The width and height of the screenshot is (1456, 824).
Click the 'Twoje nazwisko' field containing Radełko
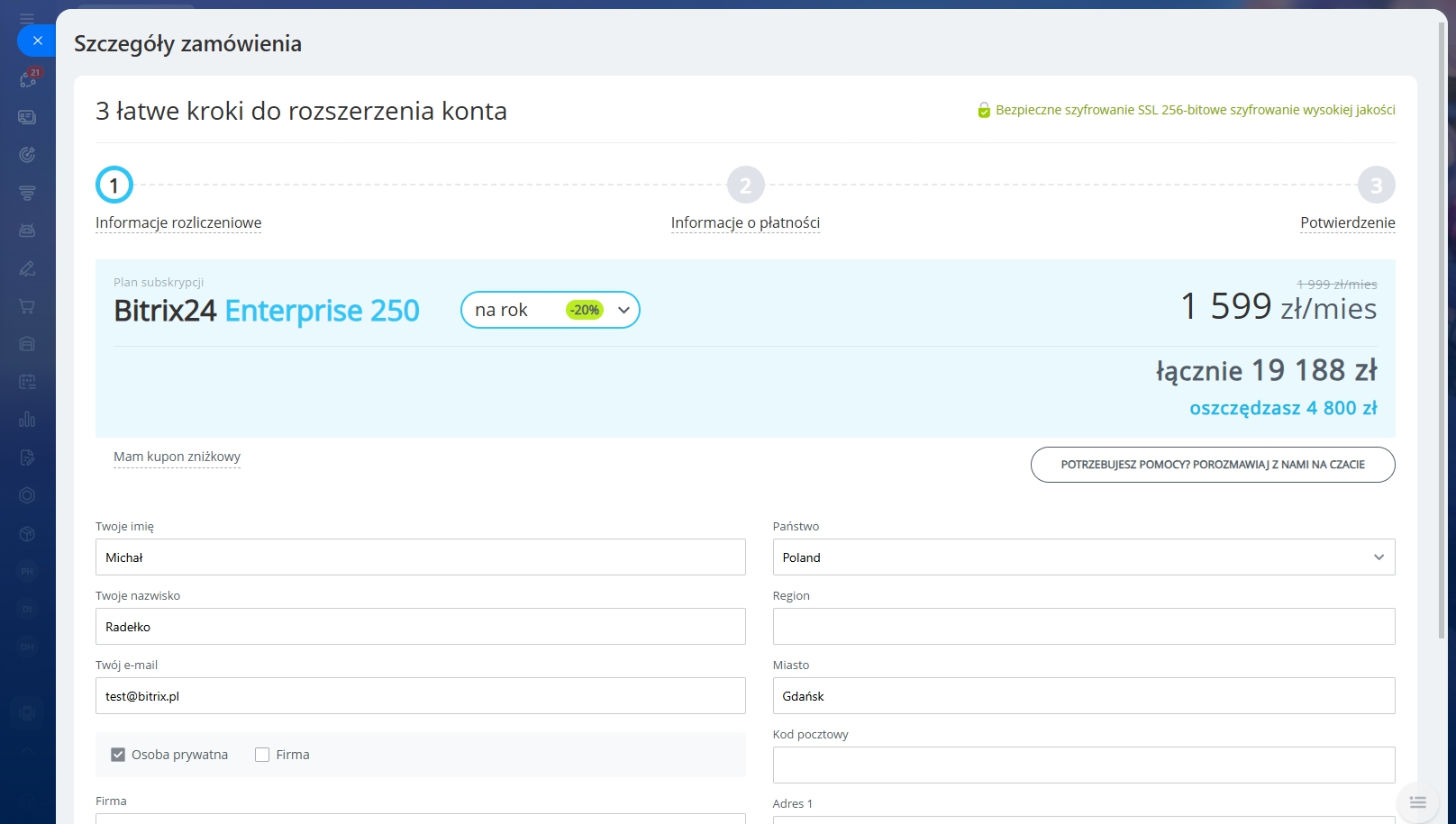pos(421,627)
